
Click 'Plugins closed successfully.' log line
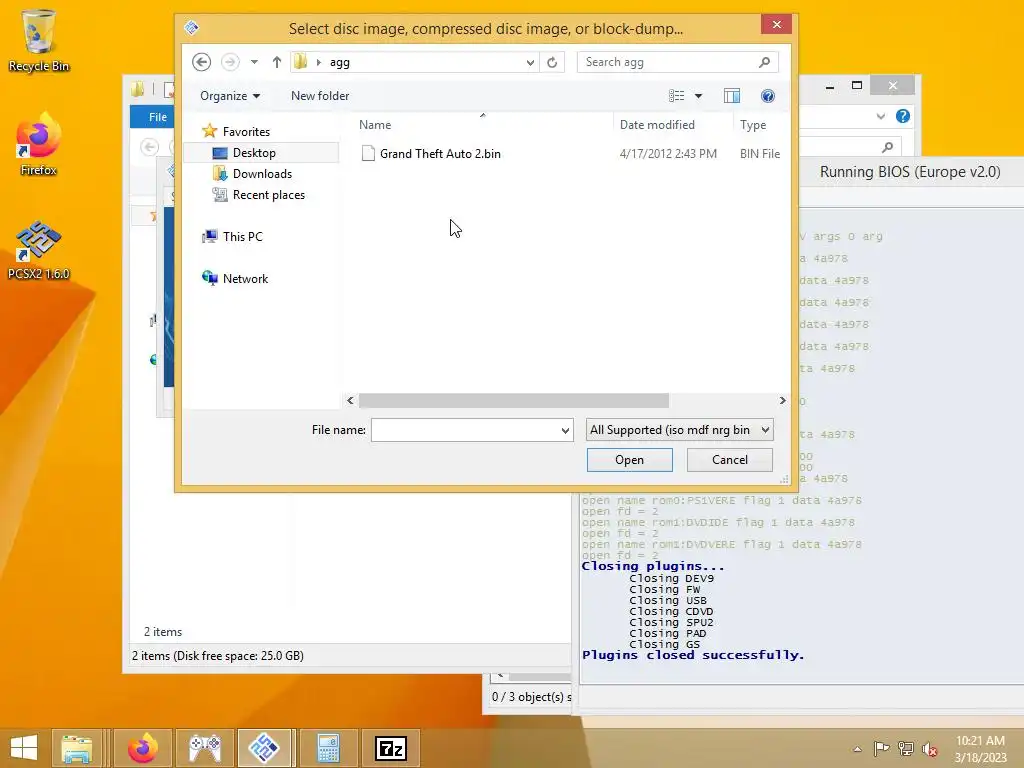click(693, 655)
